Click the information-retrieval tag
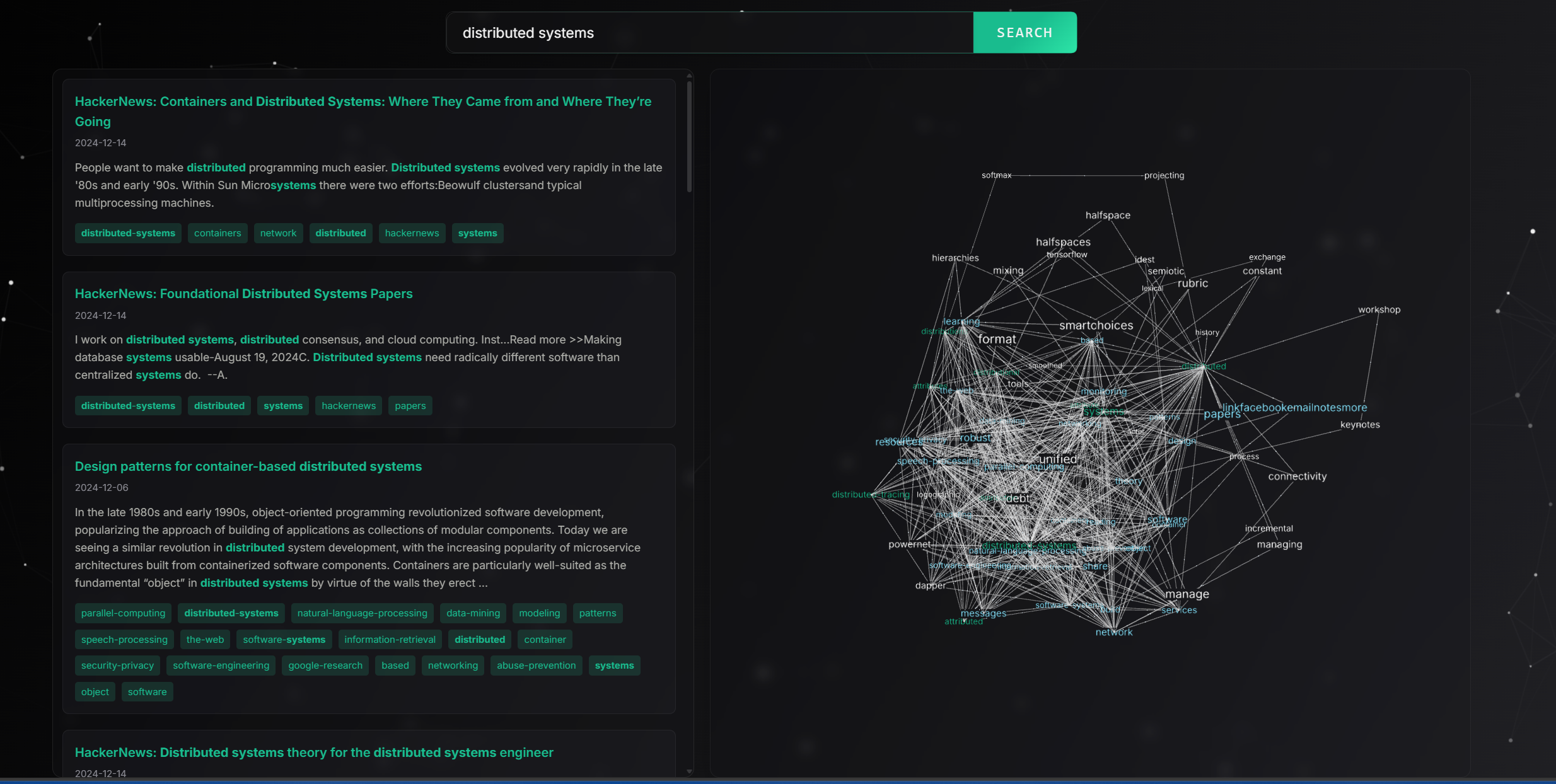The width and height of the screenshot is (1556, 784). tap(390, 640)
